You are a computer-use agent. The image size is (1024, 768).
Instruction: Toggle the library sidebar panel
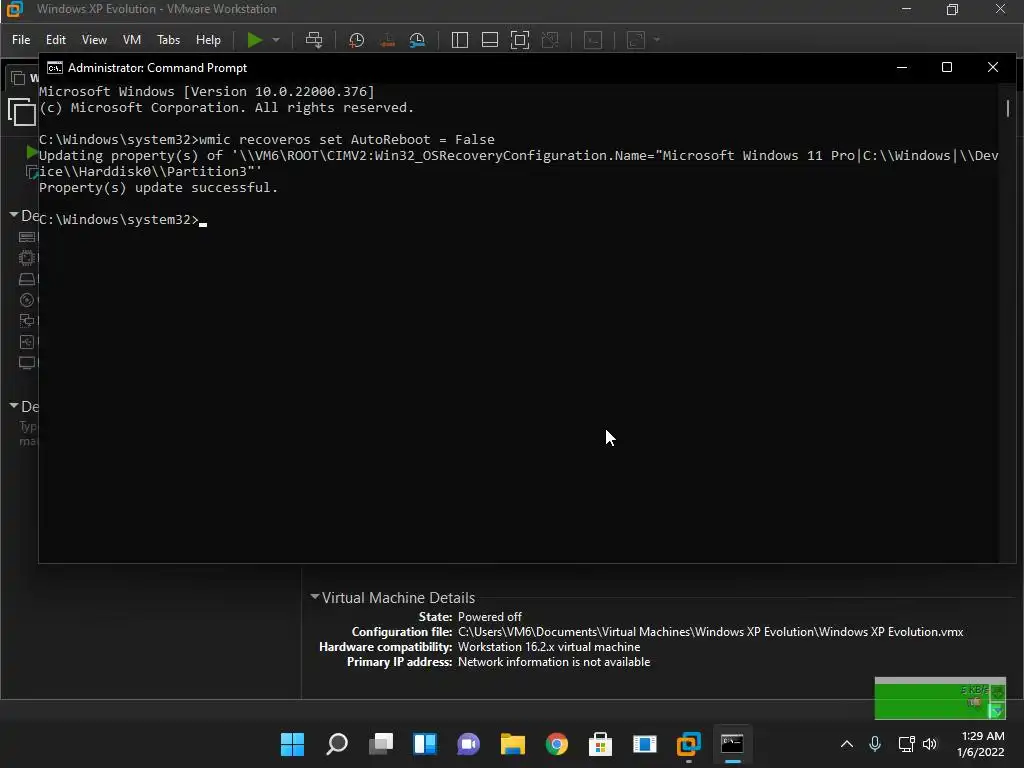pos(460,40)
